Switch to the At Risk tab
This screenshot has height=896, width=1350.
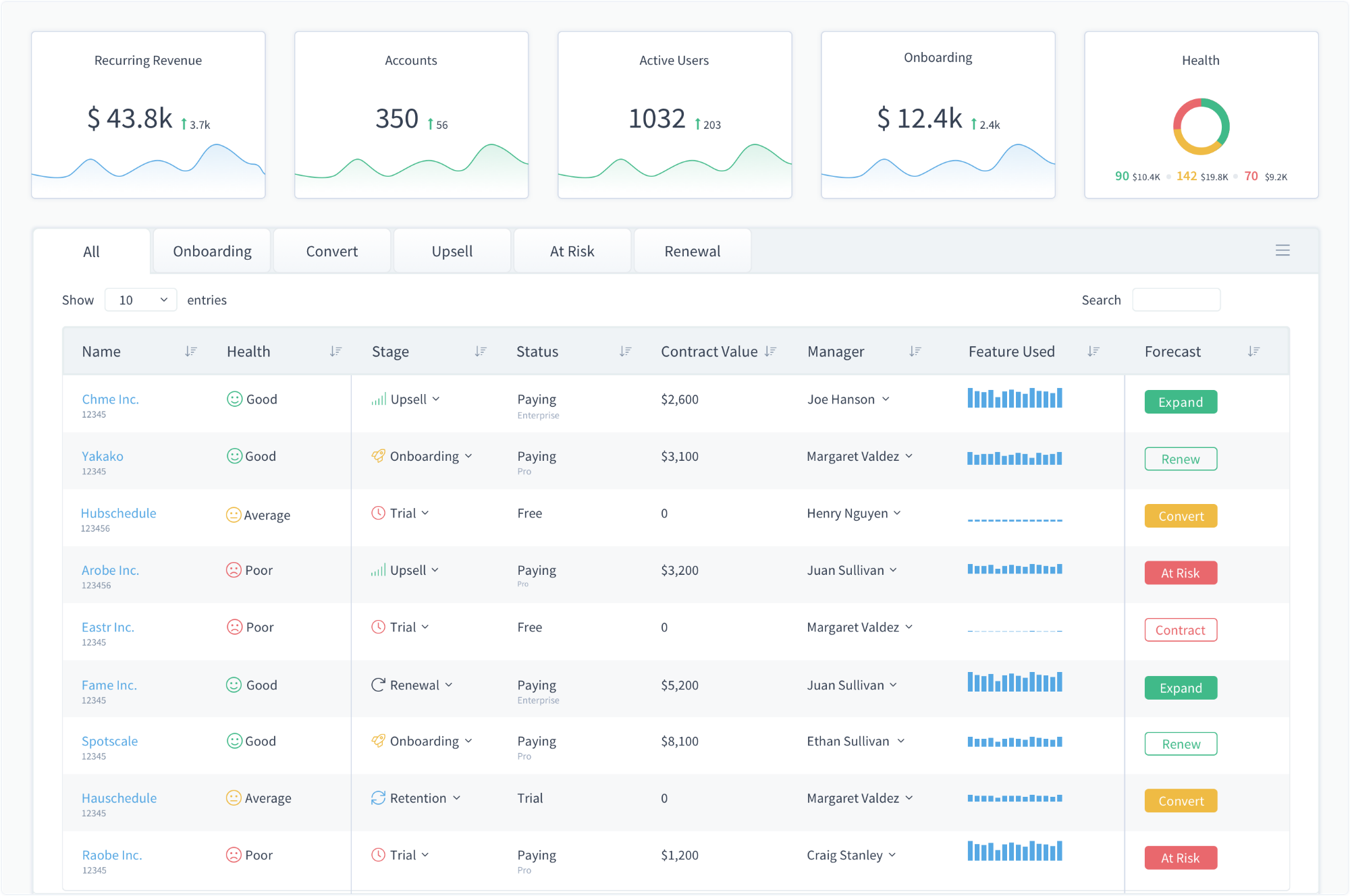coord(572,250)
